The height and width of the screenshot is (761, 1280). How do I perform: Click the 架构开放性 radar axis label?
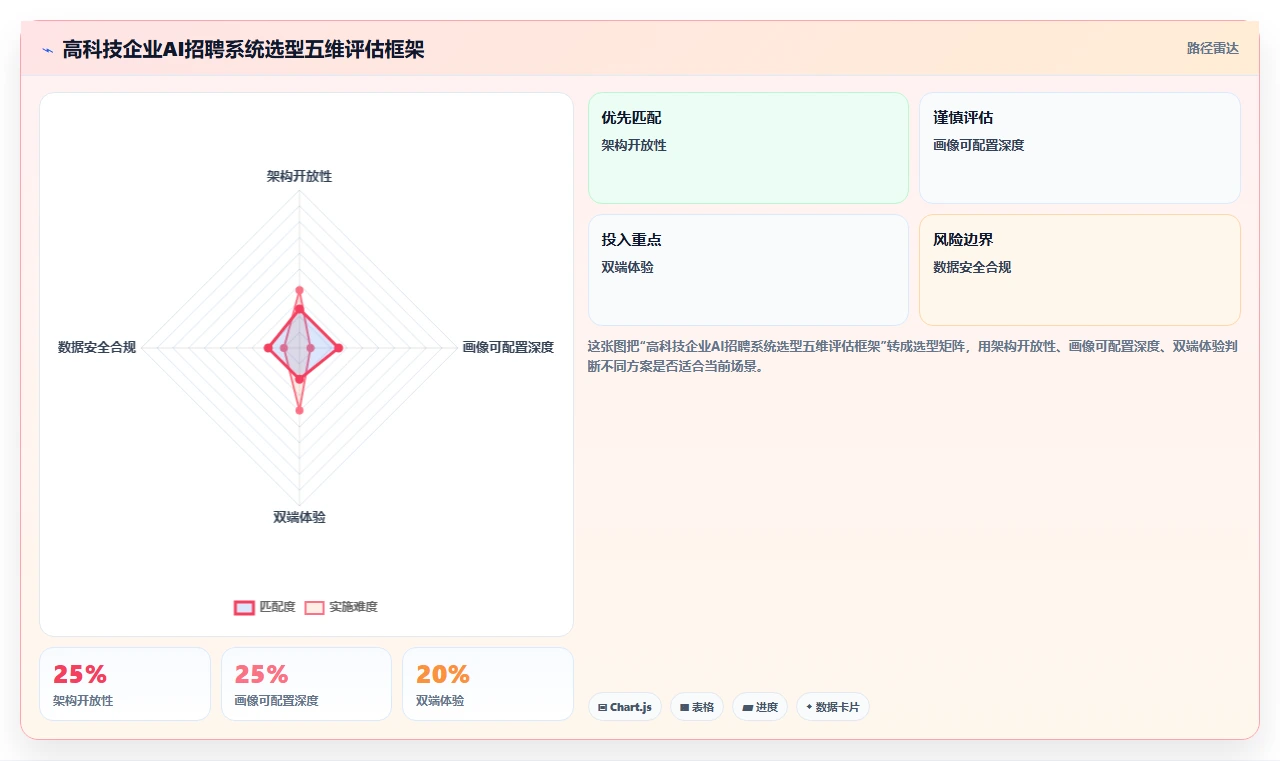click(299, 176)
